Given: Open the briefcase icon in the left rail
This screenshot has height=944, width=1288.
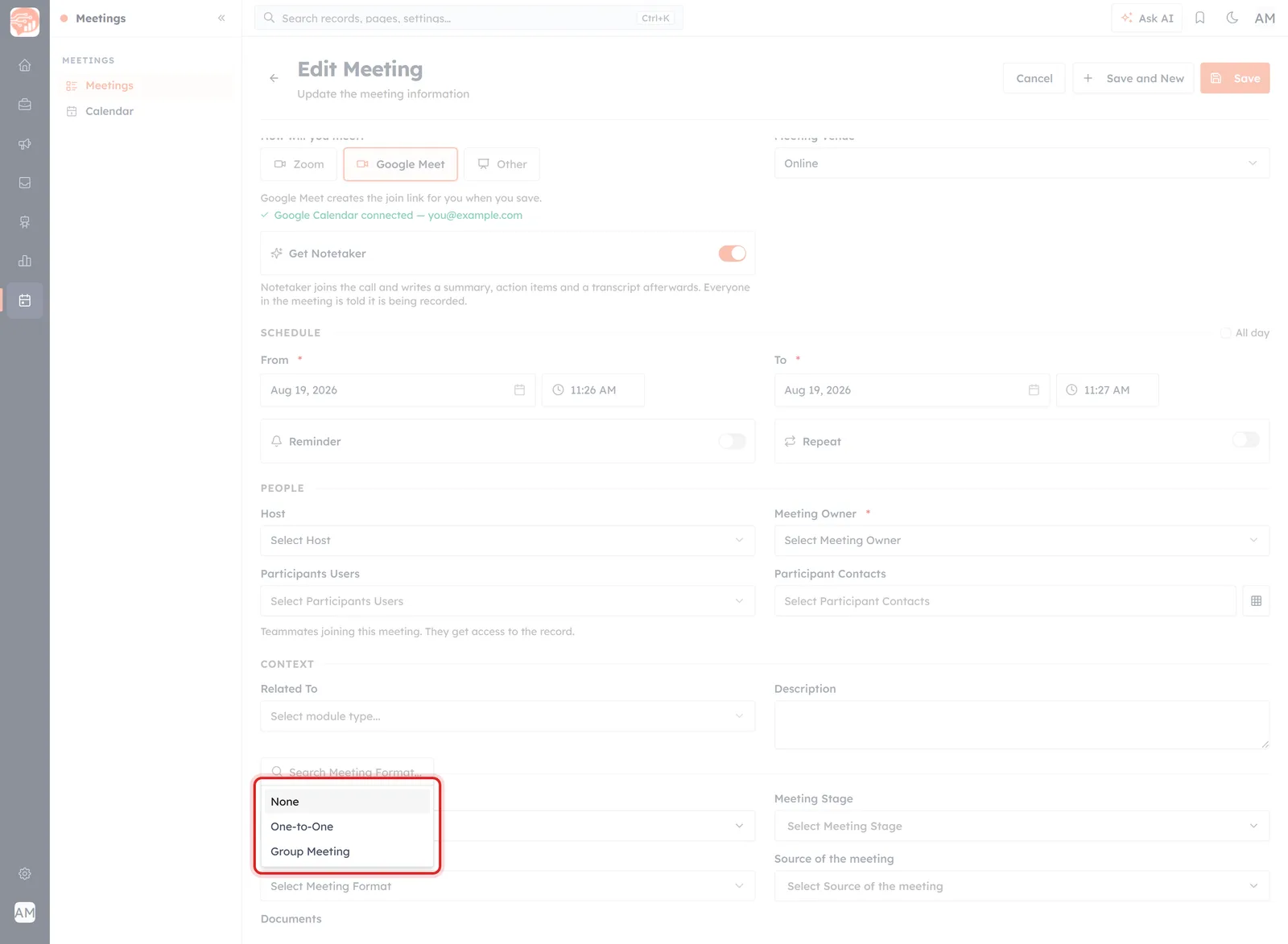Looking at the screenshot, I should tap(25, 105).
